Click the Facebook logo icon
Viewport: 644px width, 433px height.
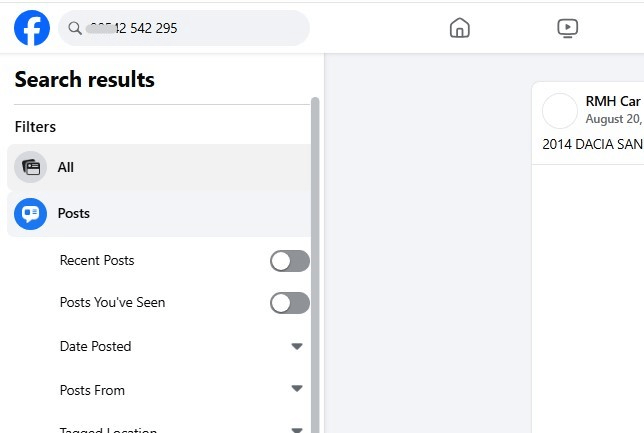[x=32, y=28]
